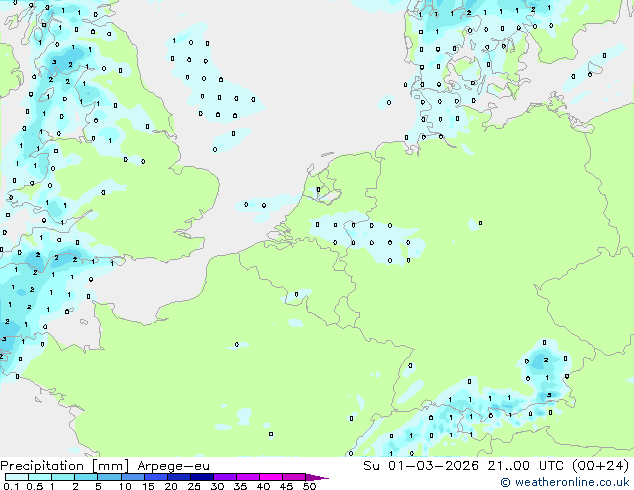Click the '10' legend value
634x490 pixels.
(125, 486)
